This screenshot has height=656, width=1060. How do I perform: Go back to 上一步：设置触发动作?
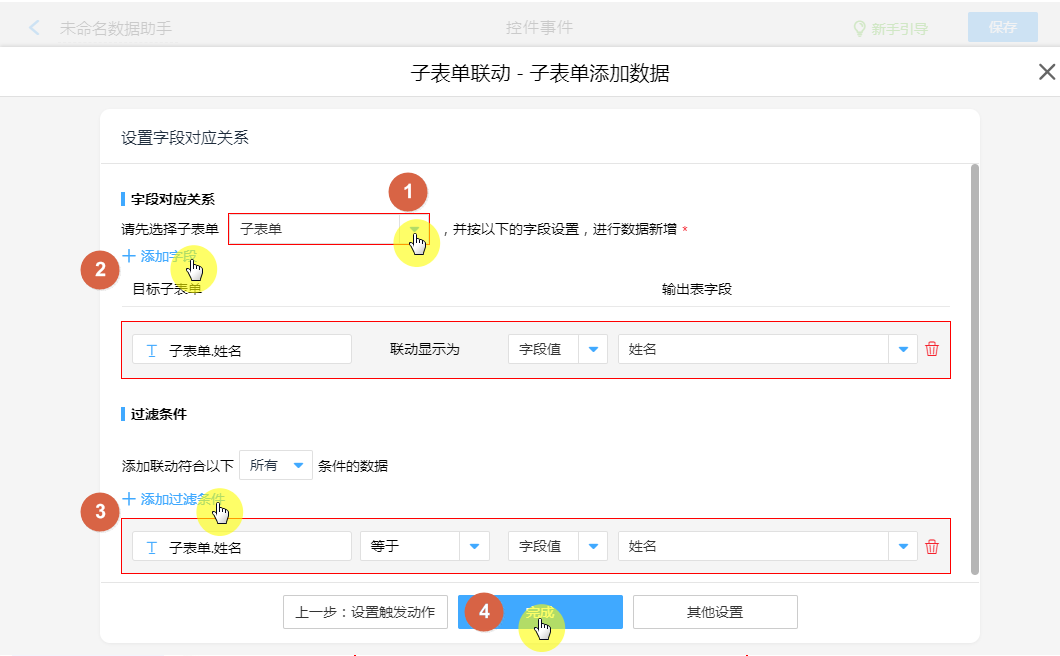pyautogui.click(x=365, y=612)
